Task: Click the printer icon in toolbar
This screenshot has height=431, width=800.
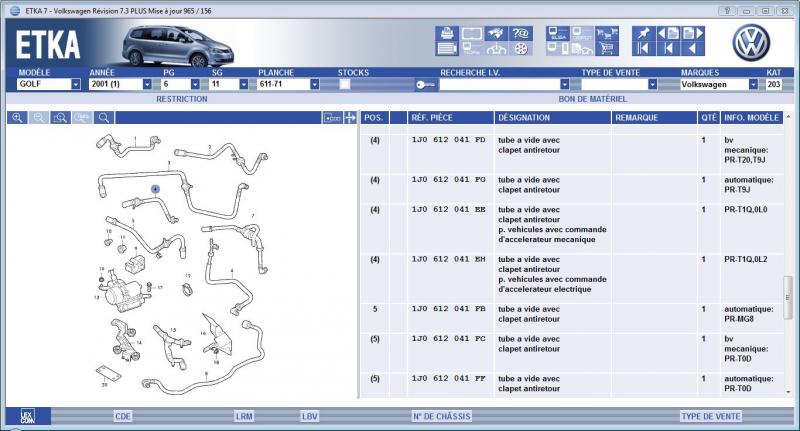Action: (x=447, y=34)
